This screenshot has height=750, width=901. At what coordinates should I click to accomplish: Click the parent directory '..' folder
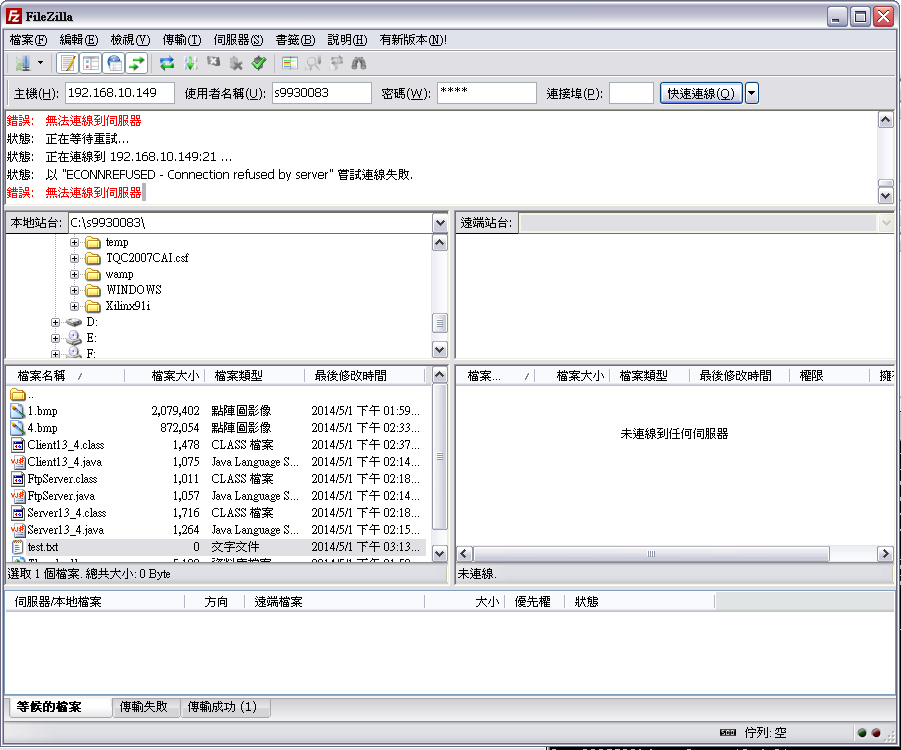point(22,395)
